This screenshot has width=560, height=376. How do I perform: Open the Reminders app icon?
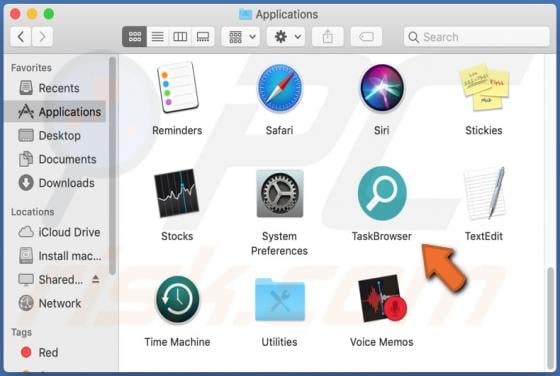pyautogui.click(x=178, y=87)
